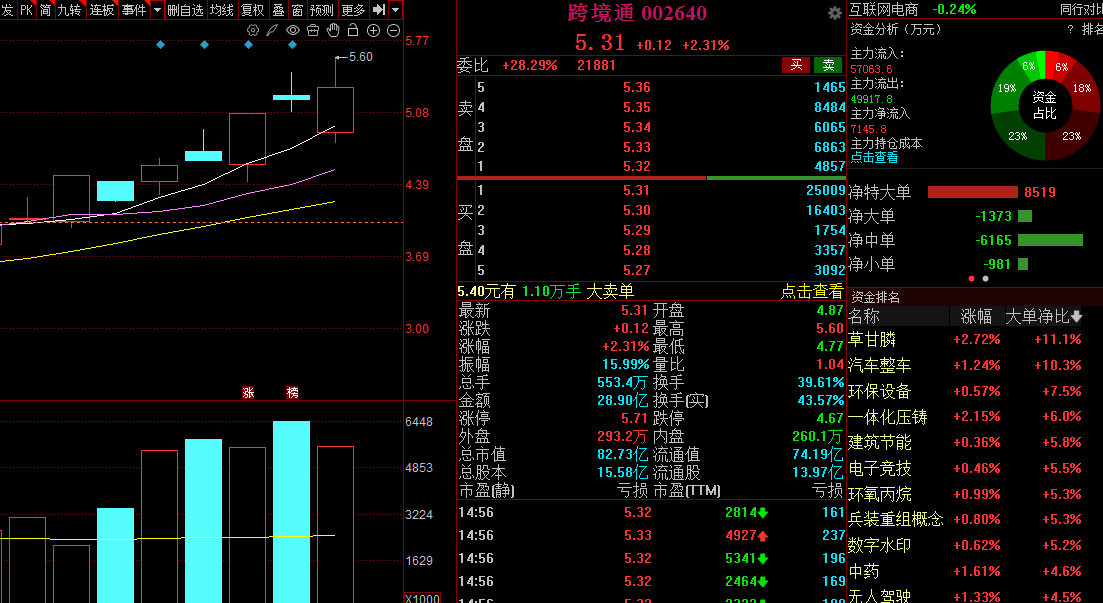
Task: Click first blue diamond event marker
Action: [160, 44]
